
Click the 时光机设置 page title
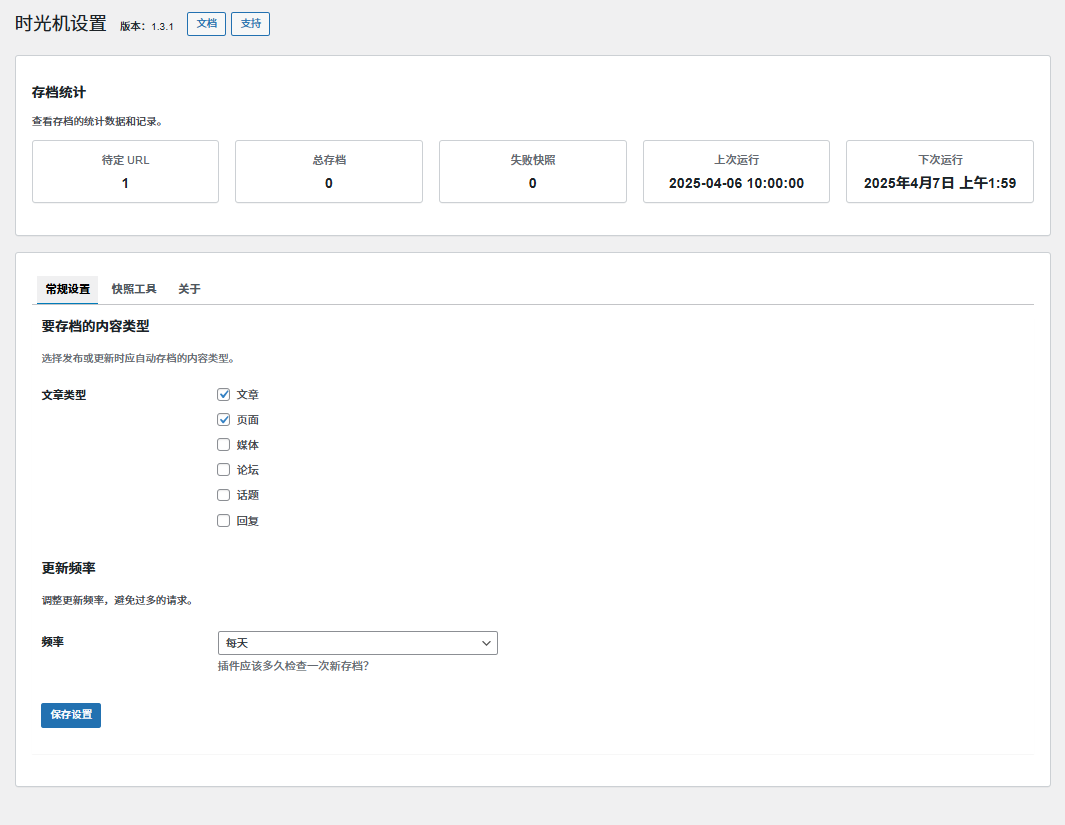coord(61,24)
